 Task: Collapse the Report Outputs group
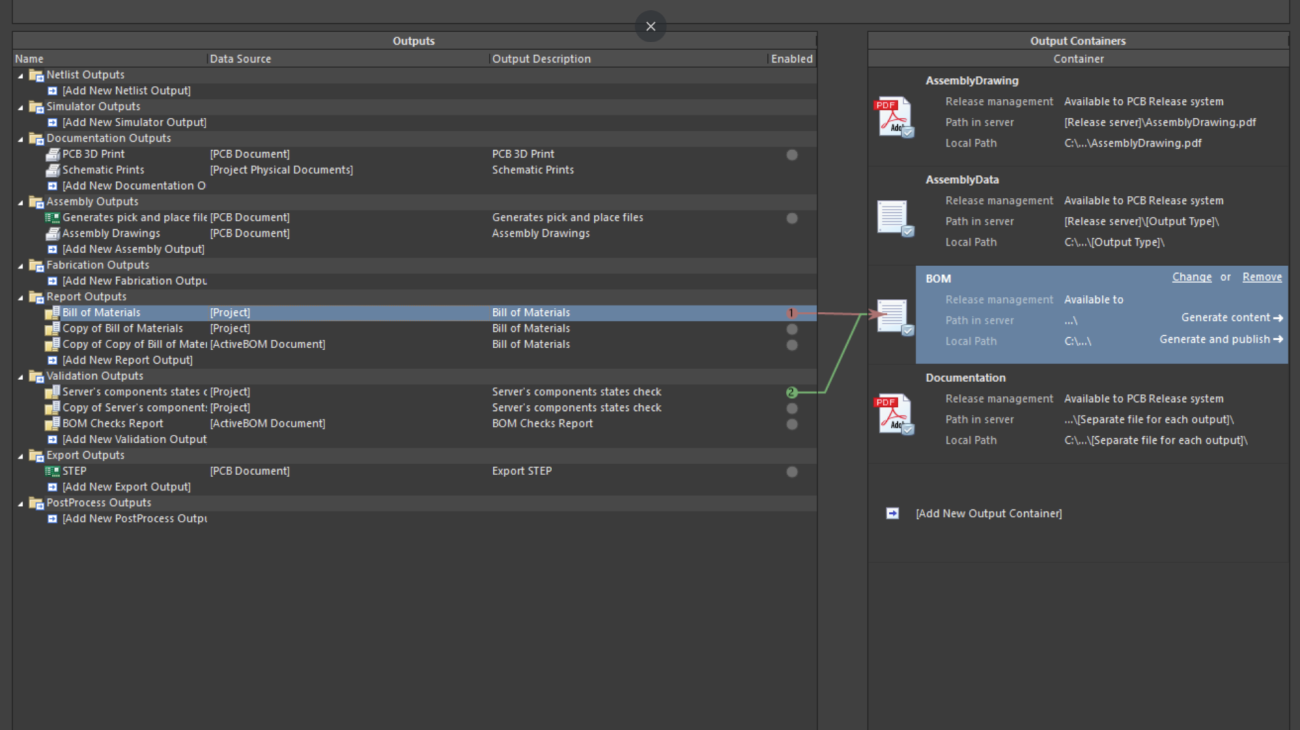point(21,297)
